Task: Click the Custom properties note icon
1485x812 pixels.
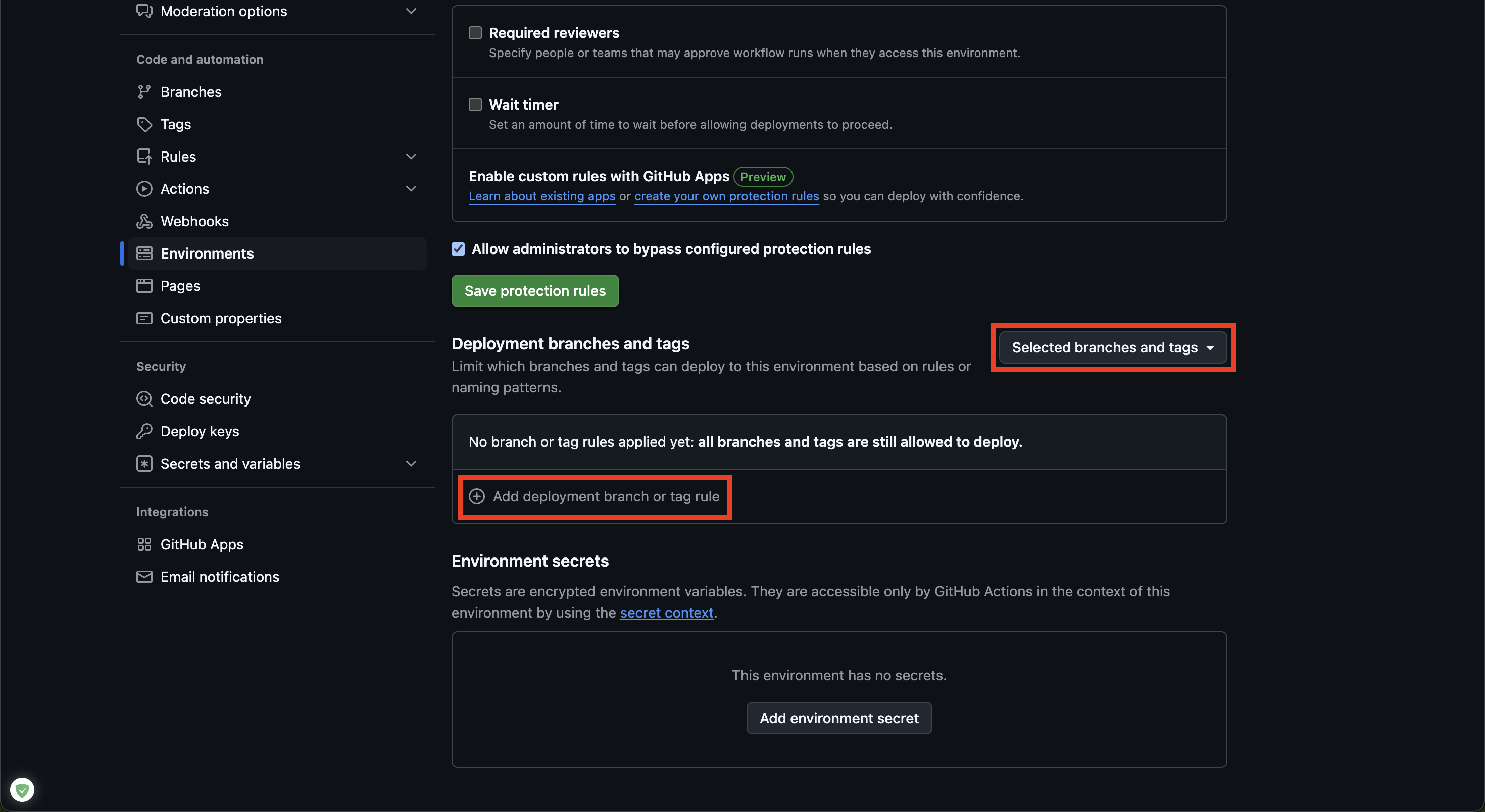Action: [x=144, y=318]
